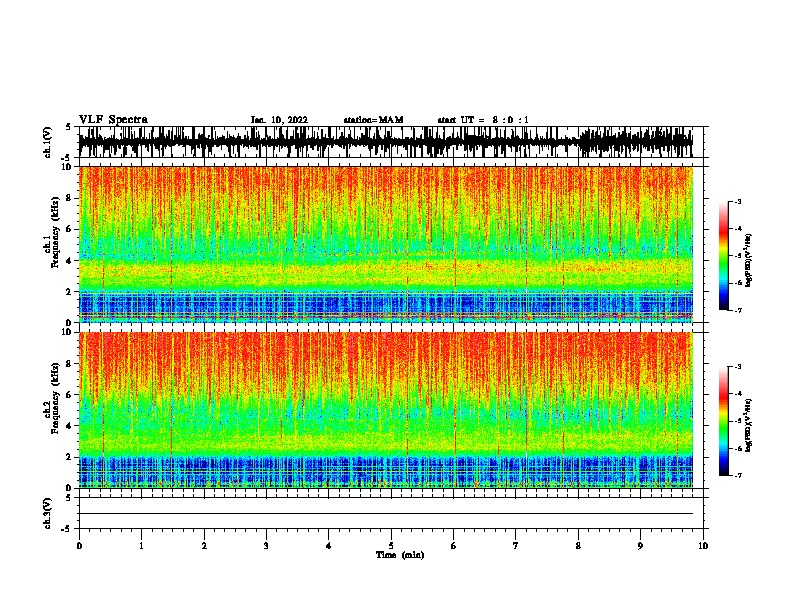The width and height of the screenshot is (792, 612).
Task: Click the log(PSD) label beside ch.2 color bar
Action: click(749, 425)
